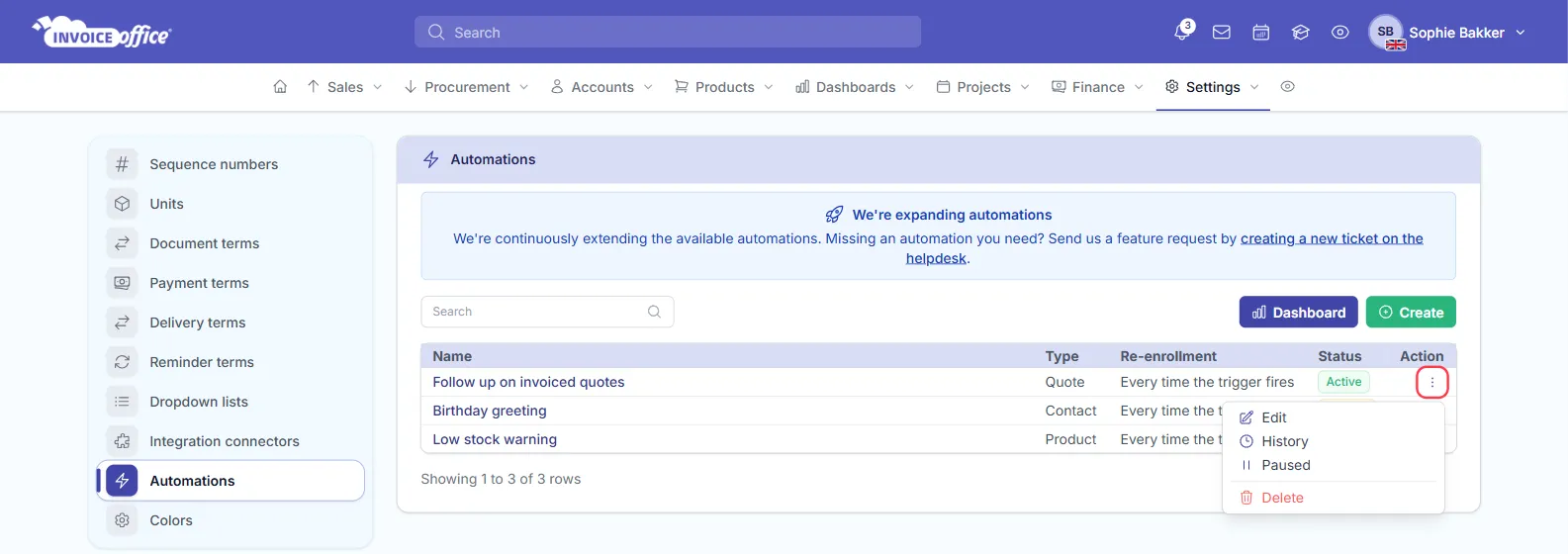Click the Colors gear icon

click(122, 520)
